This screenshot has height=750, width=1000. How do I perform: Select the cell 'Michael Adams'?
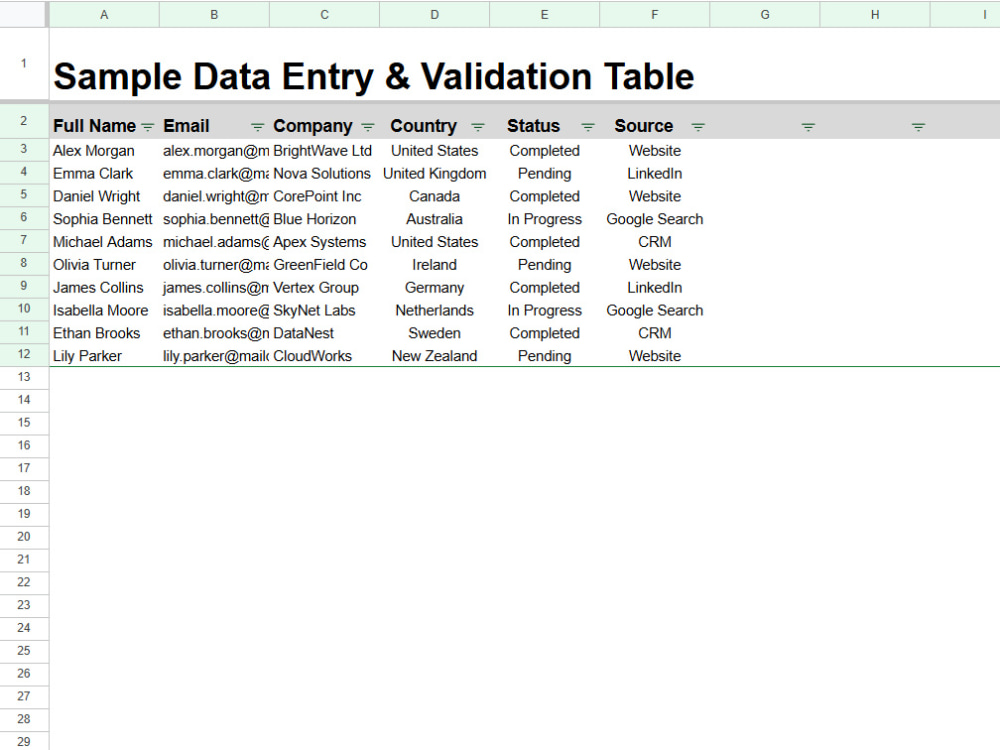pos(104,242)
